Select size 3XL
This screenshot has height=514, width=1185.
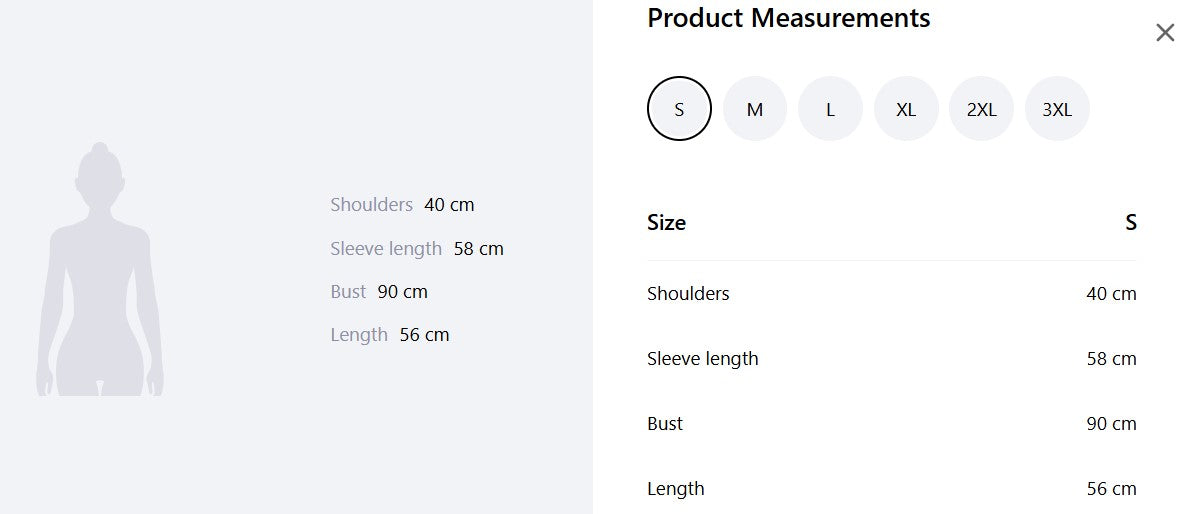[x=1057, y=109]
